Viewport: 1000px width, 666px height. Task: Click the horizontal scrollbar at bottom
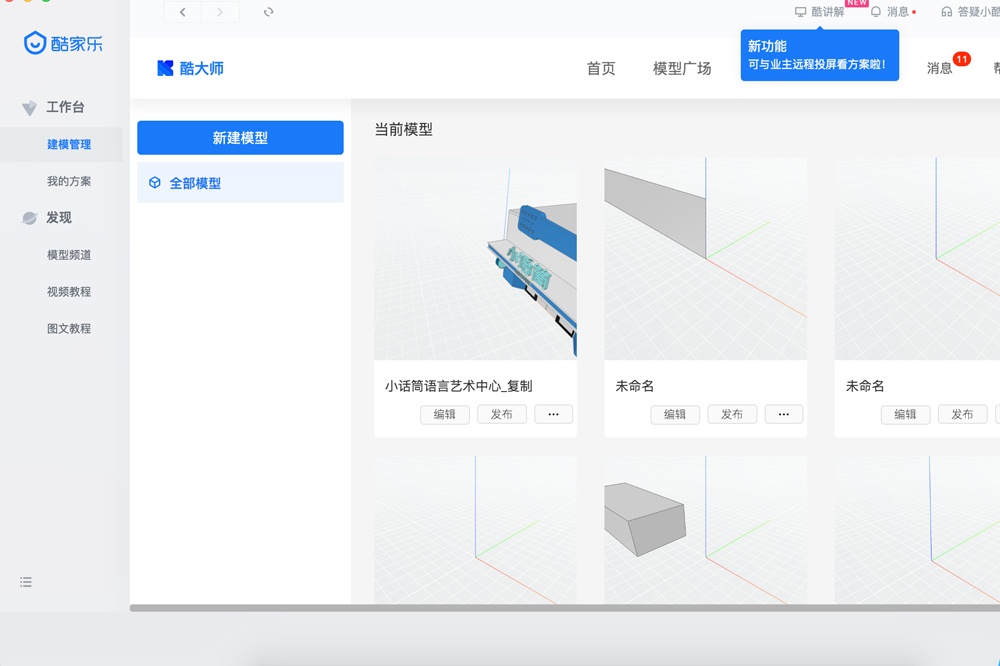coord(560,608)
